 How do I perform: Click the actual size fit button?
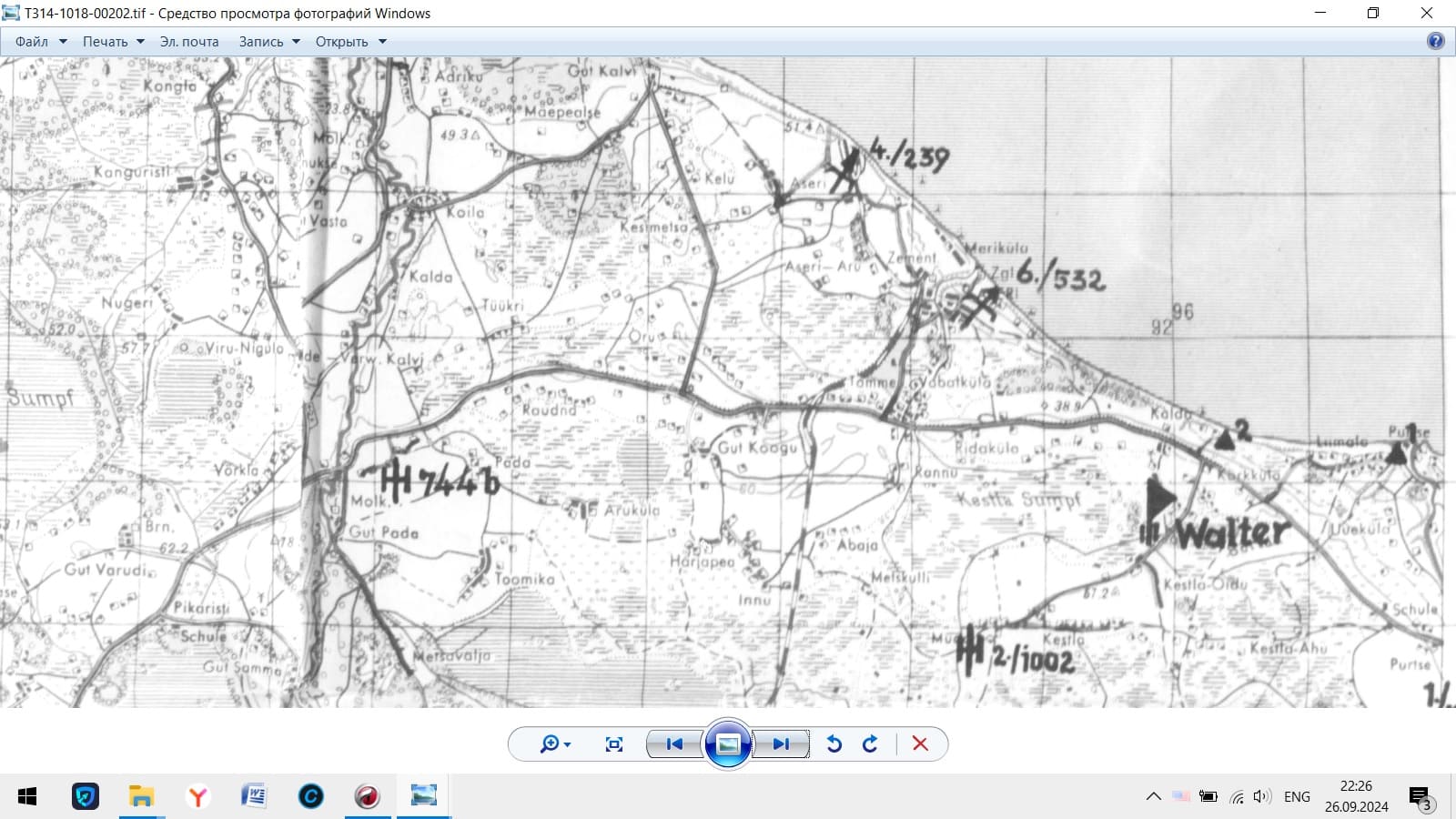[614, 744]
